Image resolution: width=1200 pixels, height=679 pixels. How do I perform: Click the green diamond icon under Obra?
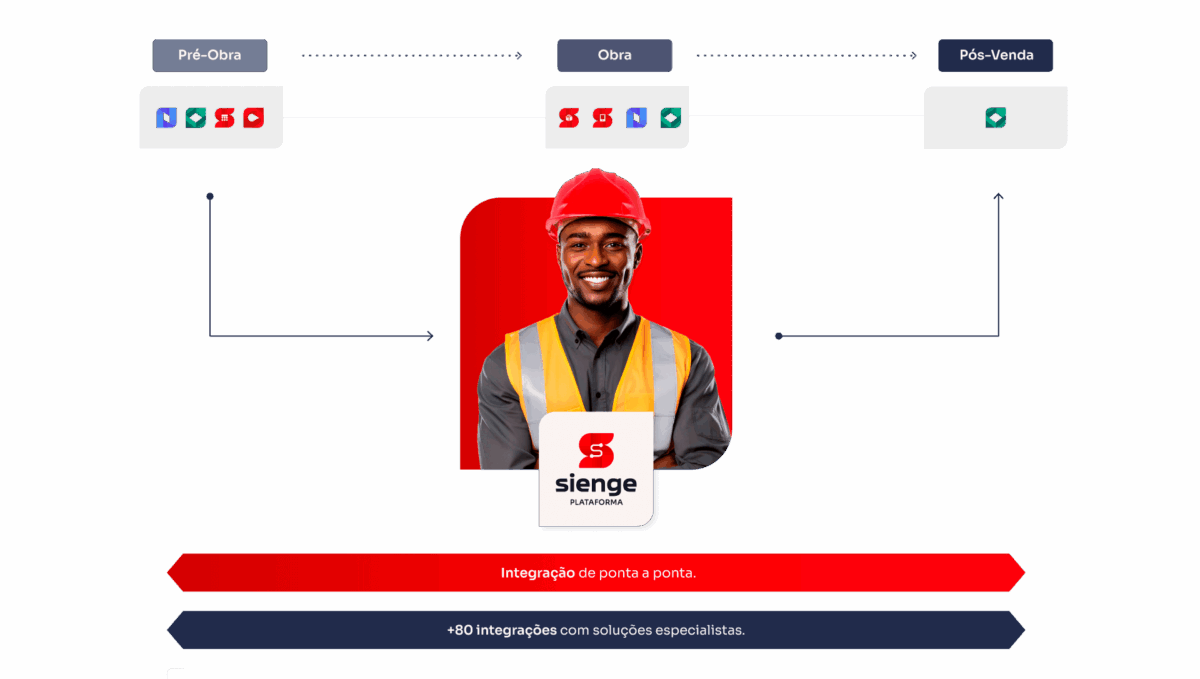click(669, 118)
